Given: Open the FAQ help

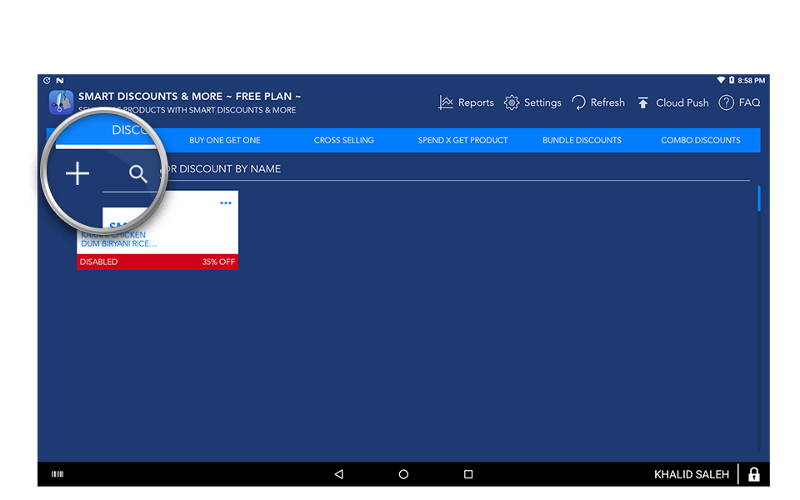Looking at the screenshot, I should coord(739,103).
